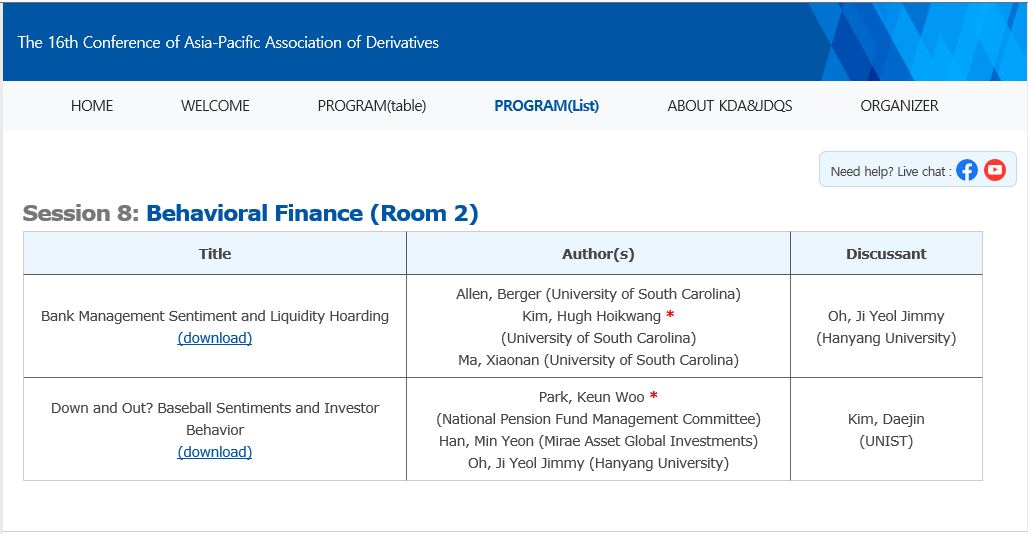Download the Baseball Sentiments paper
This screenshot has height=534, width=1028.
point(215,452)
